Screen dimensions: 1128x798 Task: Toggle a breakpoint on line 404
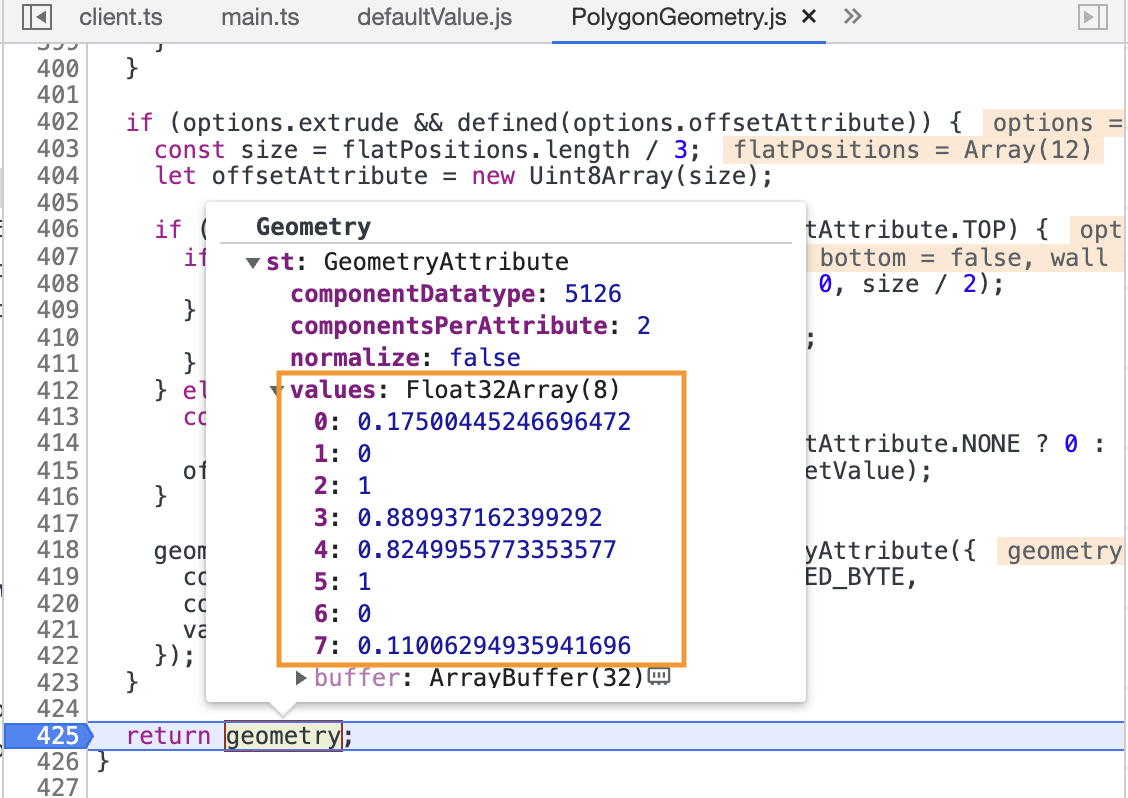tap(60, 175)
